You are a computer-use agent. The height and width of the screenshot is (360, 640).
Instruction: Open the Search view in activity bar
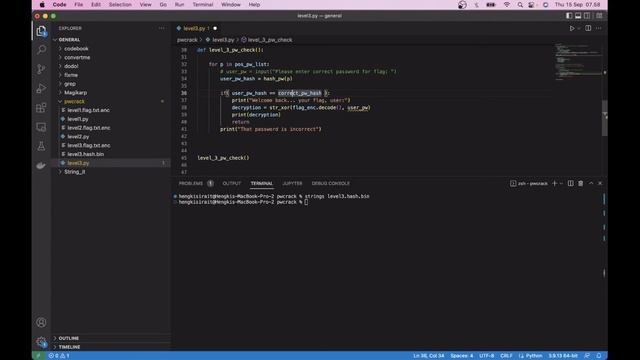point(41,50)
